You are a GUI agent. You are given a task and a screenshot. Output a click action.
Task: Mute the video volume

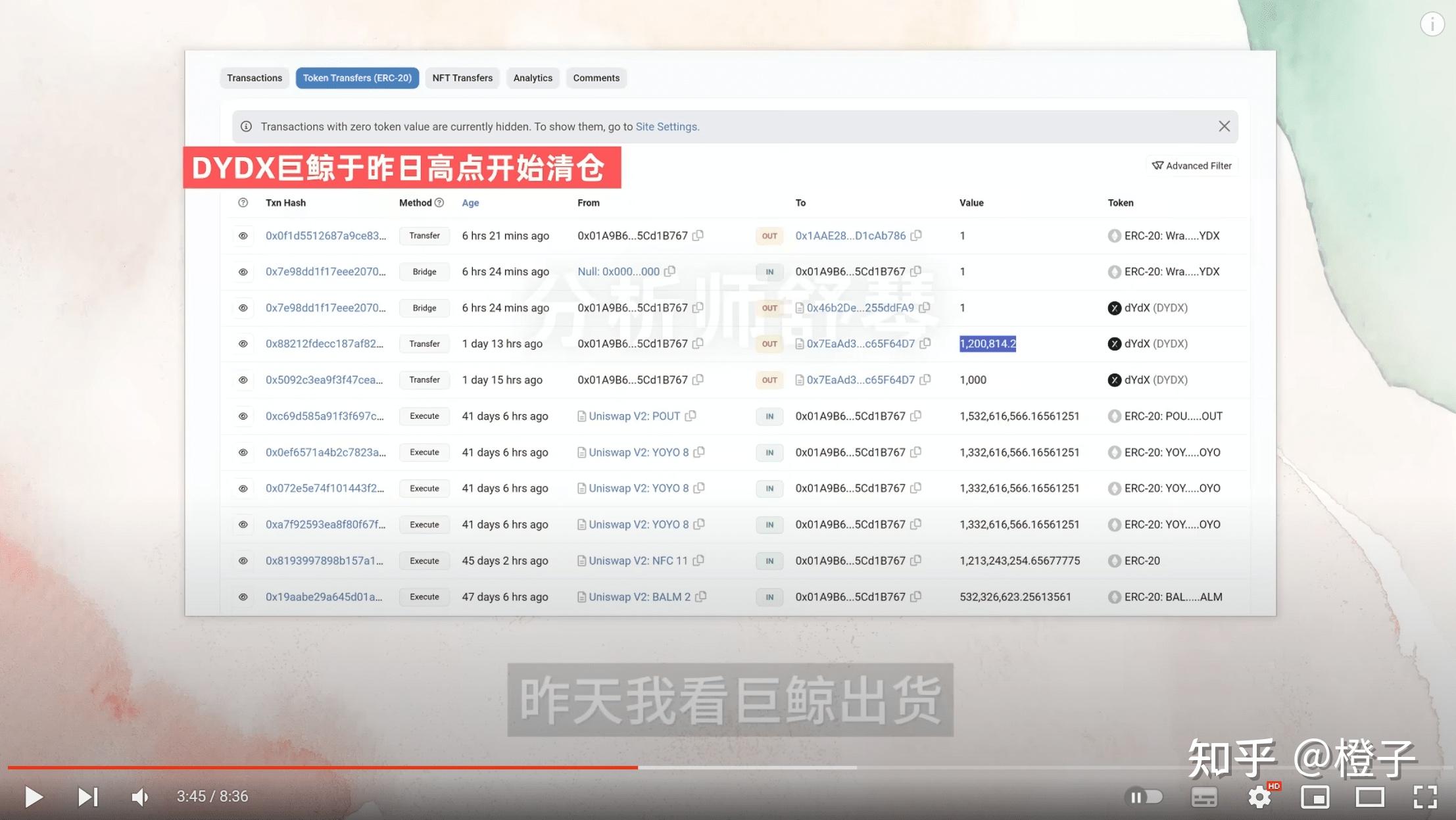tap(140, 797)
